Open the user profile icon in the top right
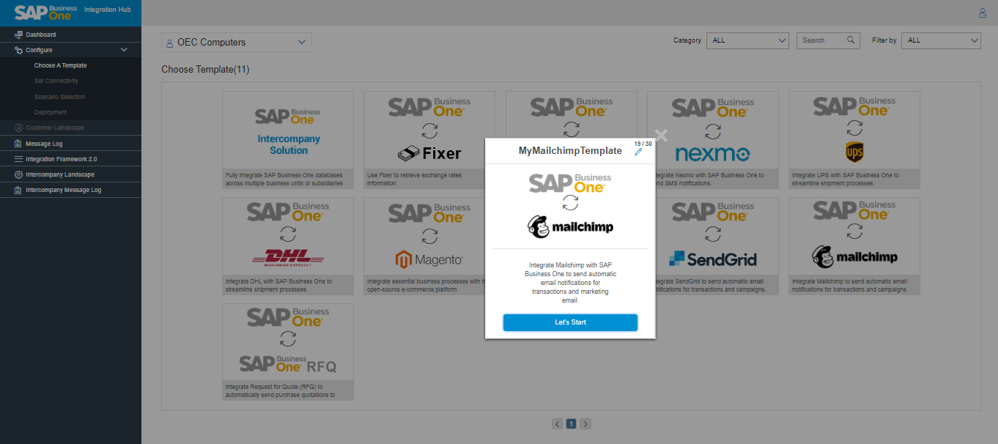 click(981, 13)
